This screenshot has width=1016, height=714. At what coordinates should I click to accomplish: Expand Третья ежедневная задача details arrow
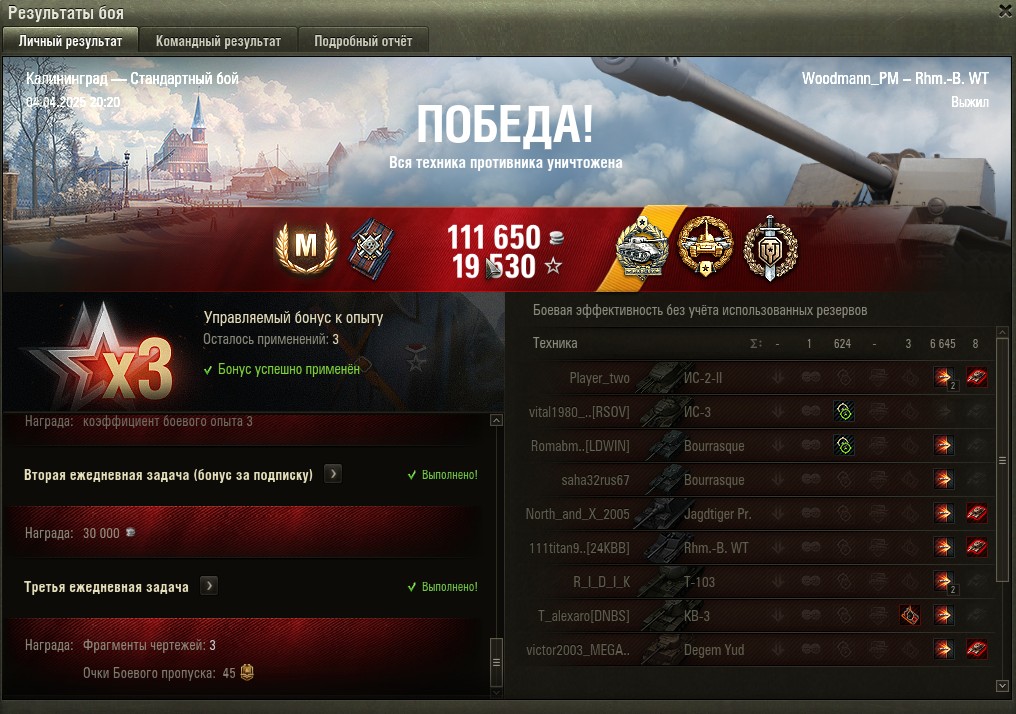[x=209, y=586]
